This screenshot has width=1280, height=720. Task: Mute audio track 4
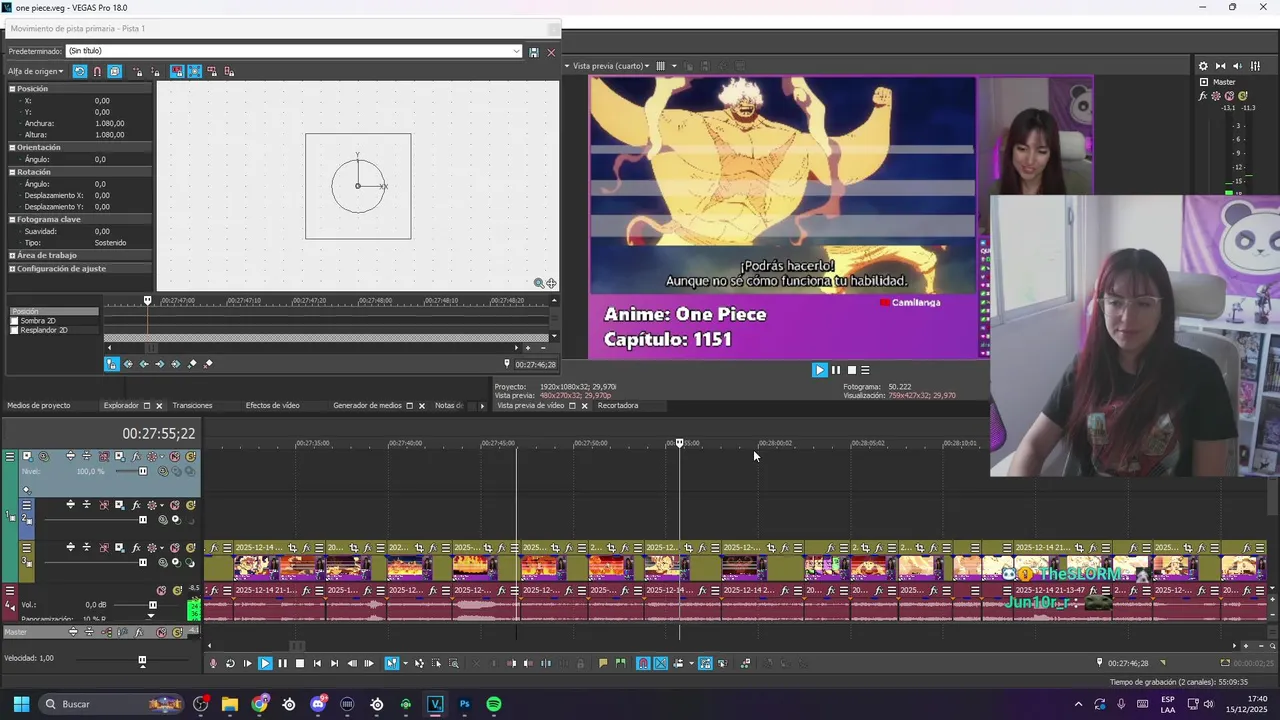[x=162, y=591]
